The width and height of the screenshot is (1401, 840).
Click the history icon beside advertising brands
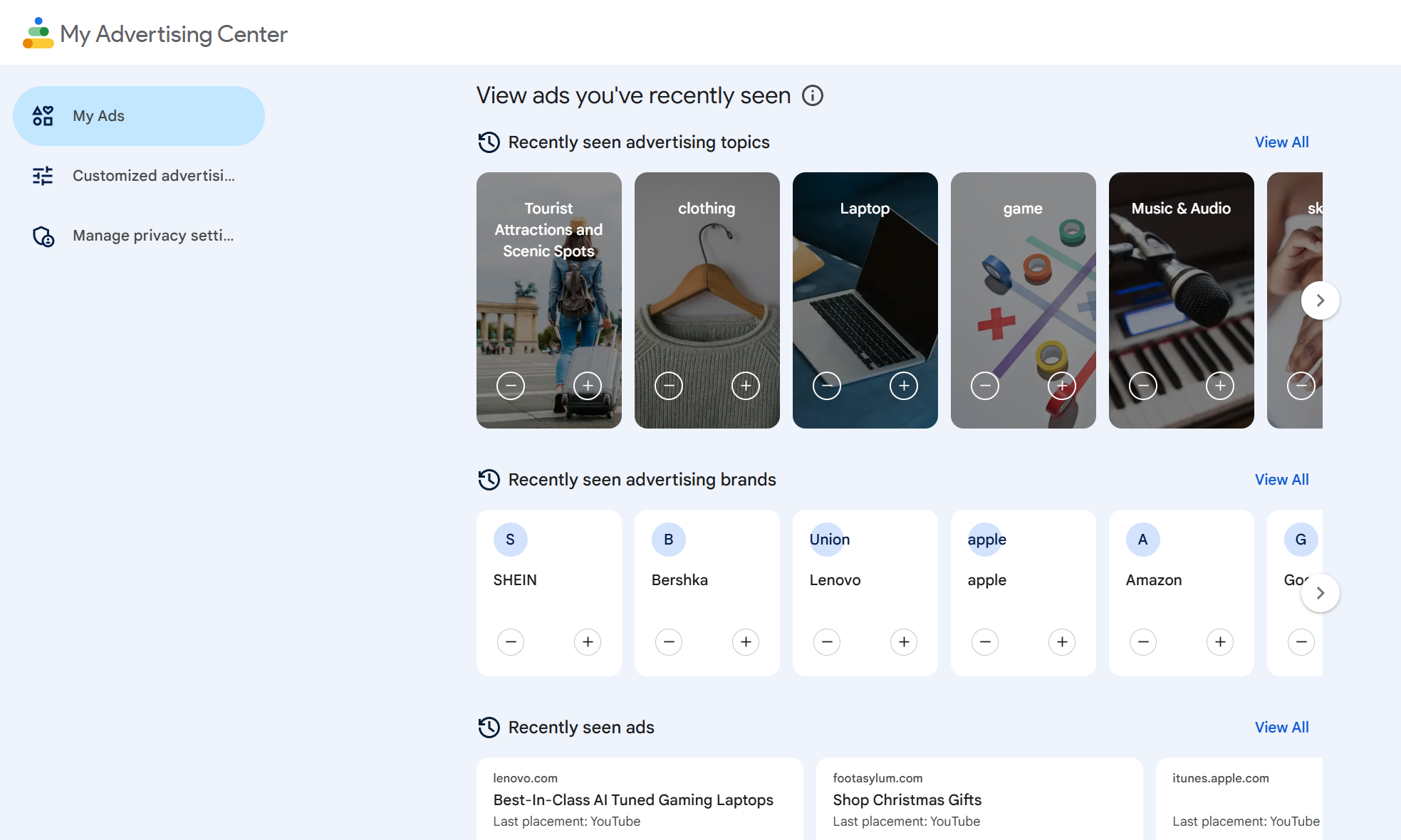[x=489, y=480]
